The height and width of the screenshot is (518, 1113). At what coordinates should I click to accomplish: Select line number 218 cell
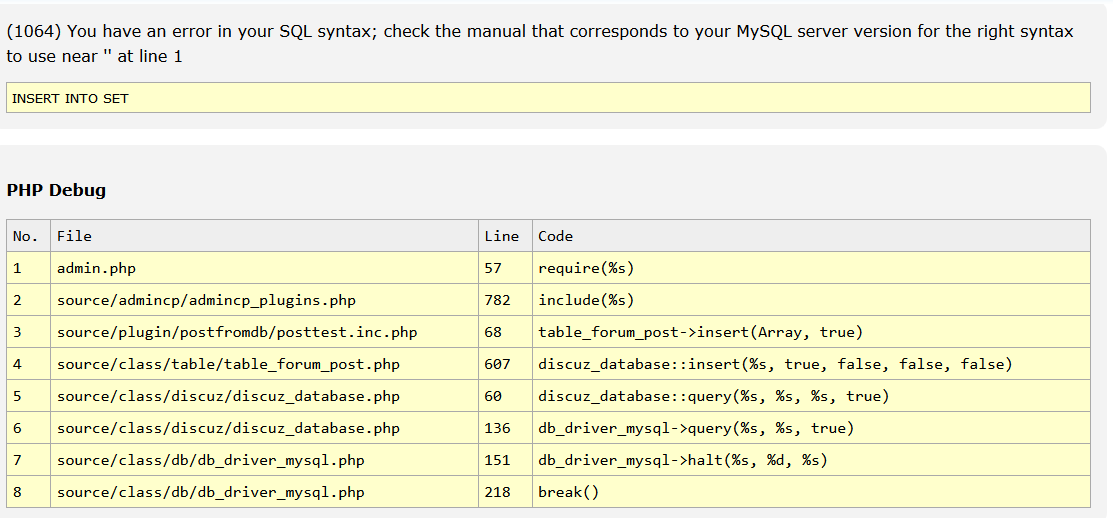tap(497, 492)
